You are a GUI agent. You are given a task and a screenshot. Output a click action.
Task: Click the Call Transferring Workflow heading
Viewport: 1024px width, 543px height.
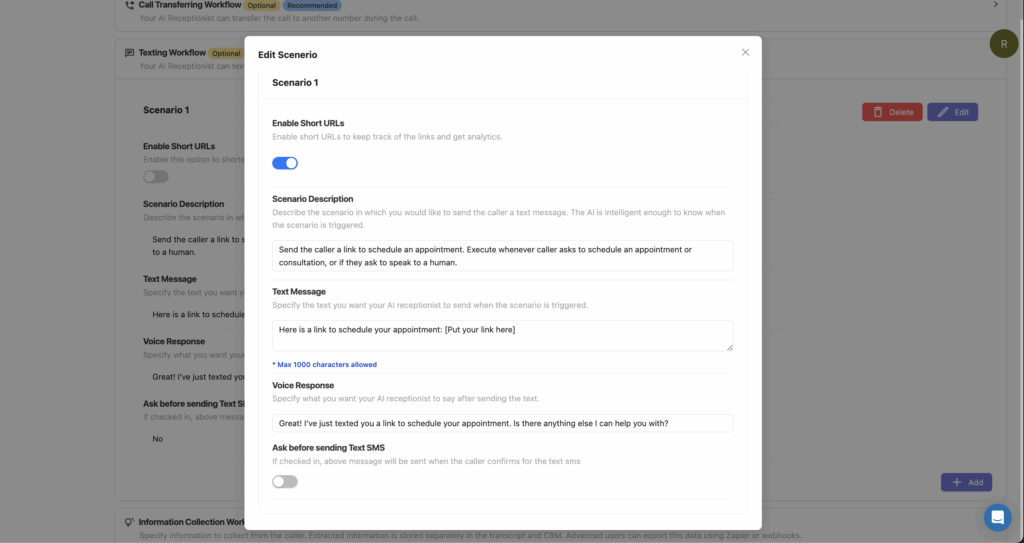(190, 5)
